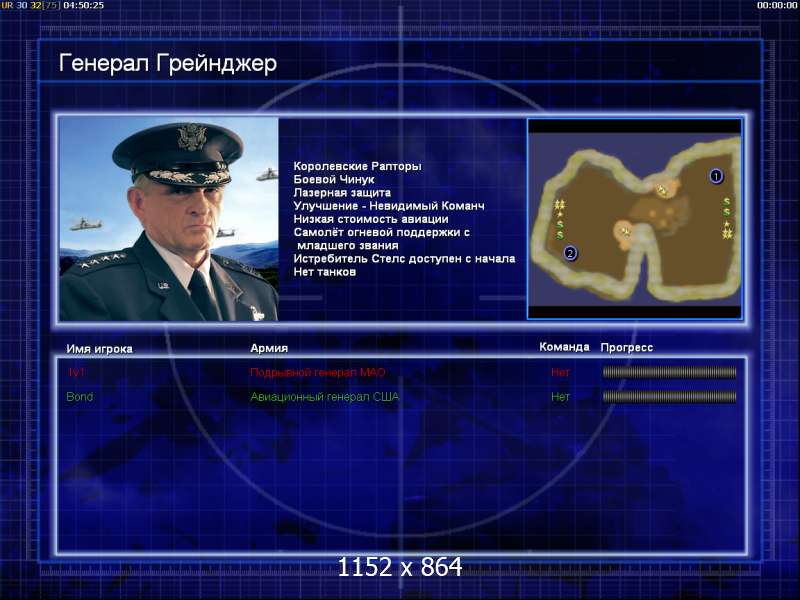Click the 'Имя игрока' column header
800x600 pixels.
click(99, 349)
